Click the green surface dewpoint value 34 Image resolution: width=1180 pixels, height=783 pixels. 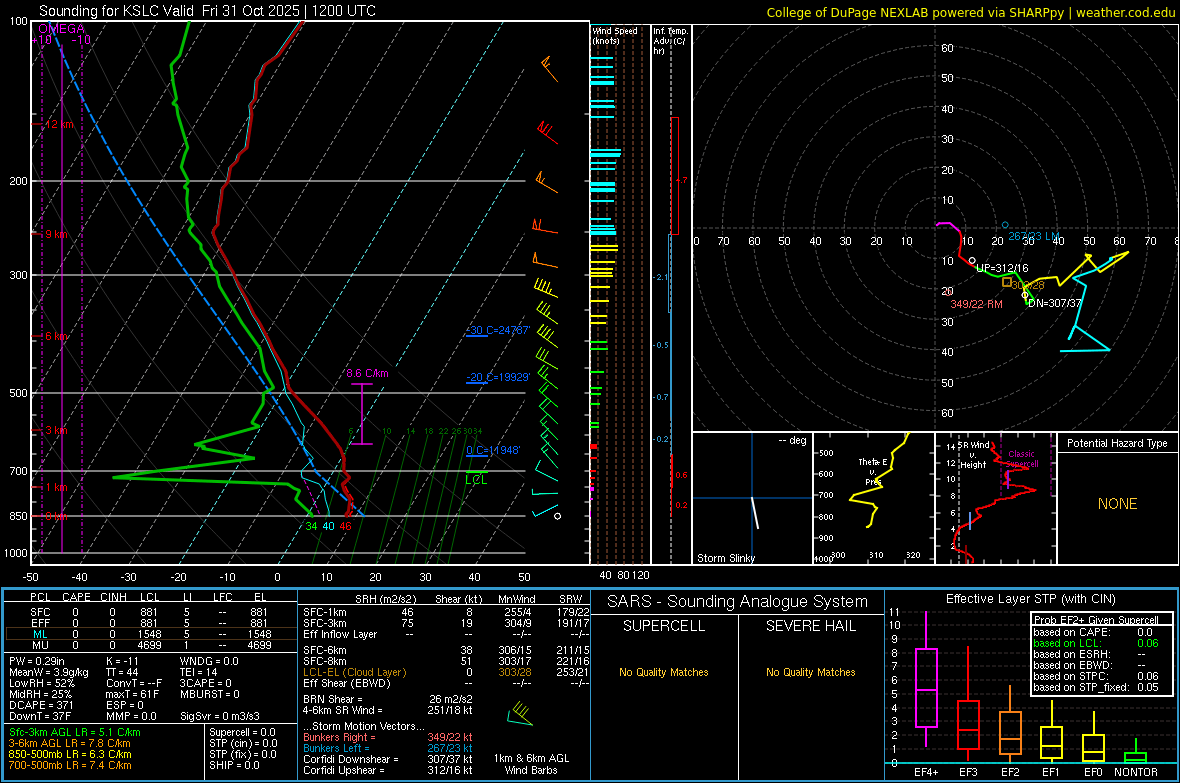click(x=312, y=526)
